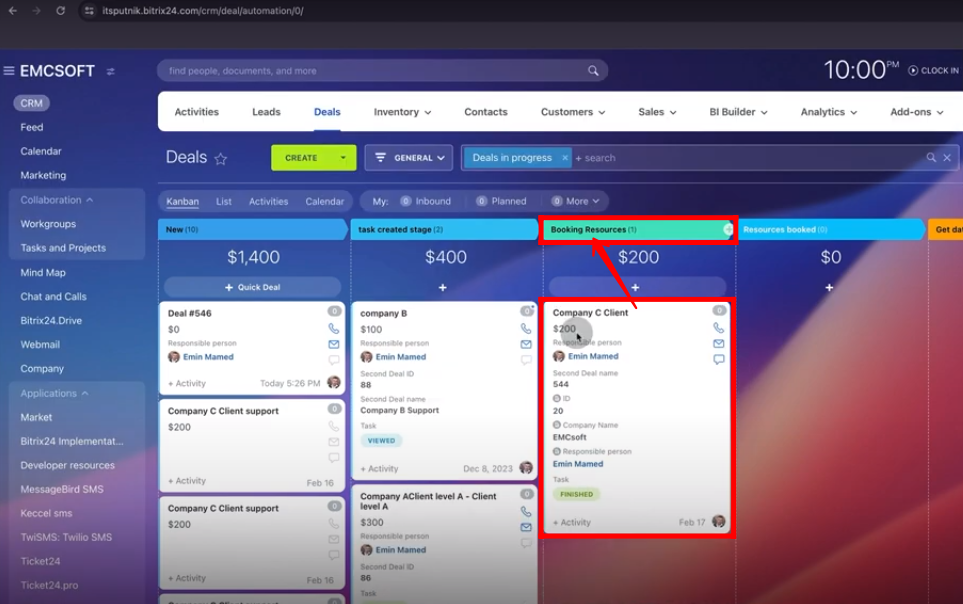Switch to List view
The height and width of the screenshot is (604, 963).
224,201
